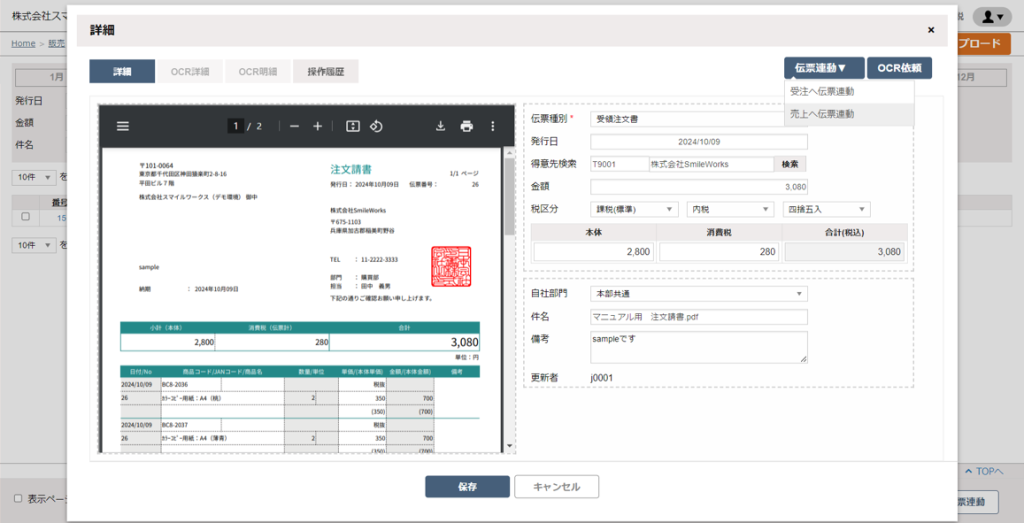
Task: Click the 件名 field
Action: [x=699, y=317]
